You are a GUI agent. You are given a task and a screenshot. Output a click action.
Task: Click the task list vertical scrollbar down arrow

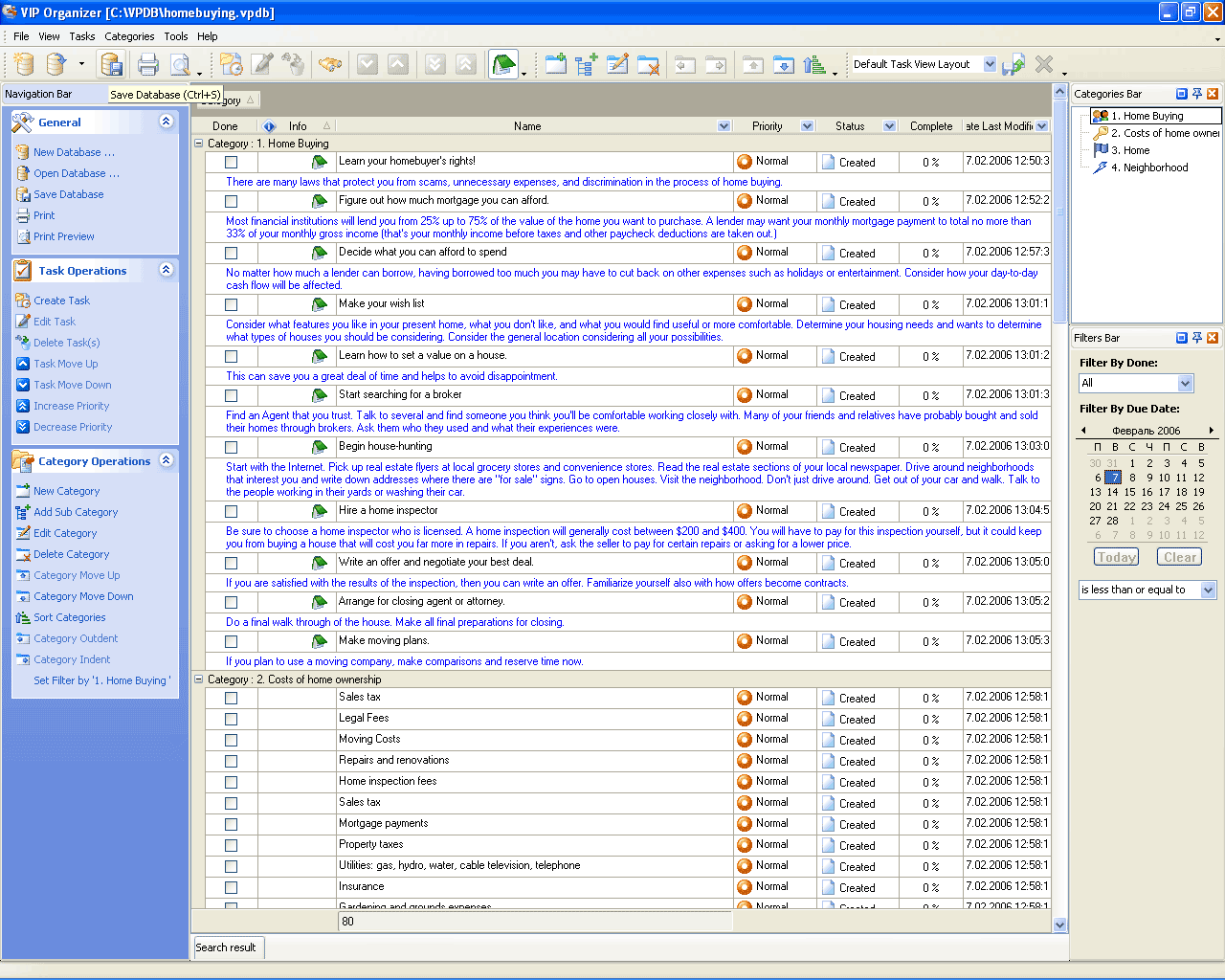coord(1059,924)
